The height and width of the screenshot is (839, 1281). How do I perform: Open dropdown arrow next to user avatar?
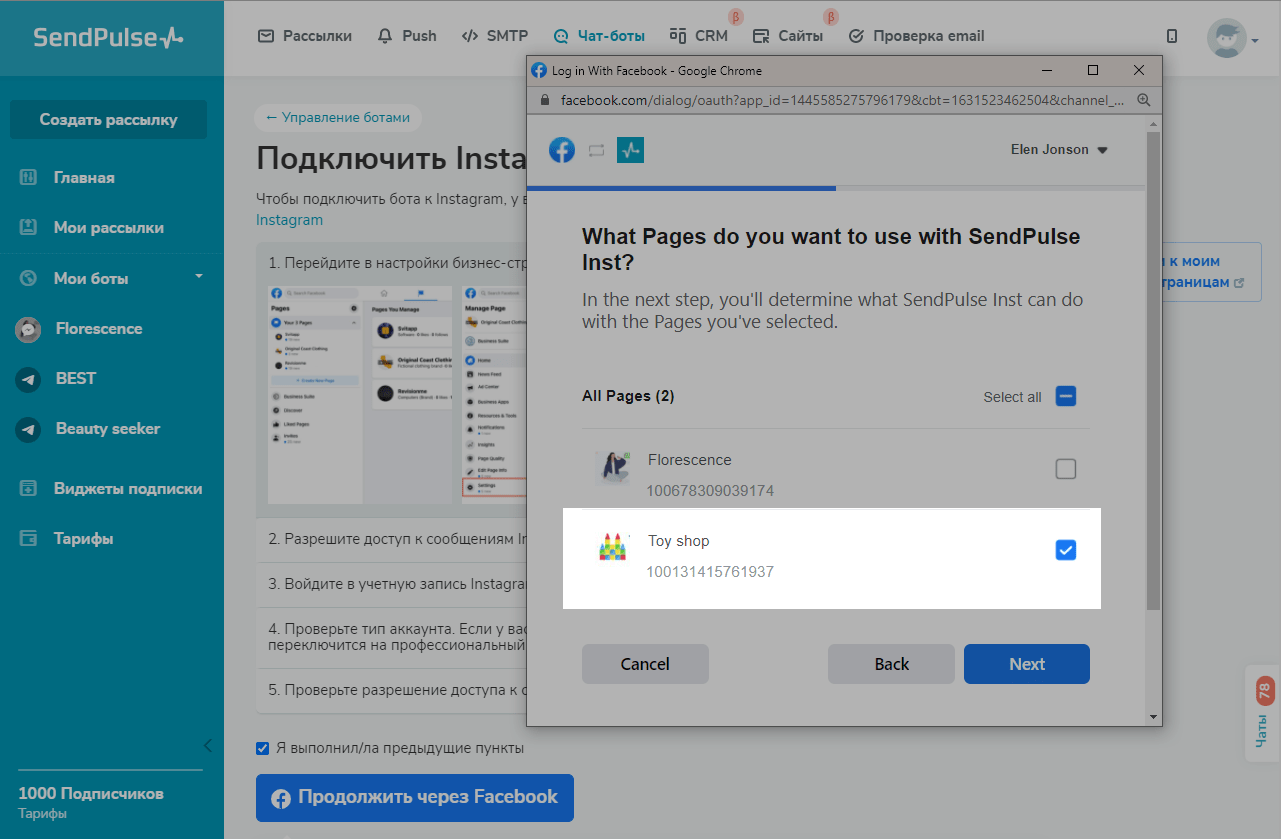click(1254, 41)
